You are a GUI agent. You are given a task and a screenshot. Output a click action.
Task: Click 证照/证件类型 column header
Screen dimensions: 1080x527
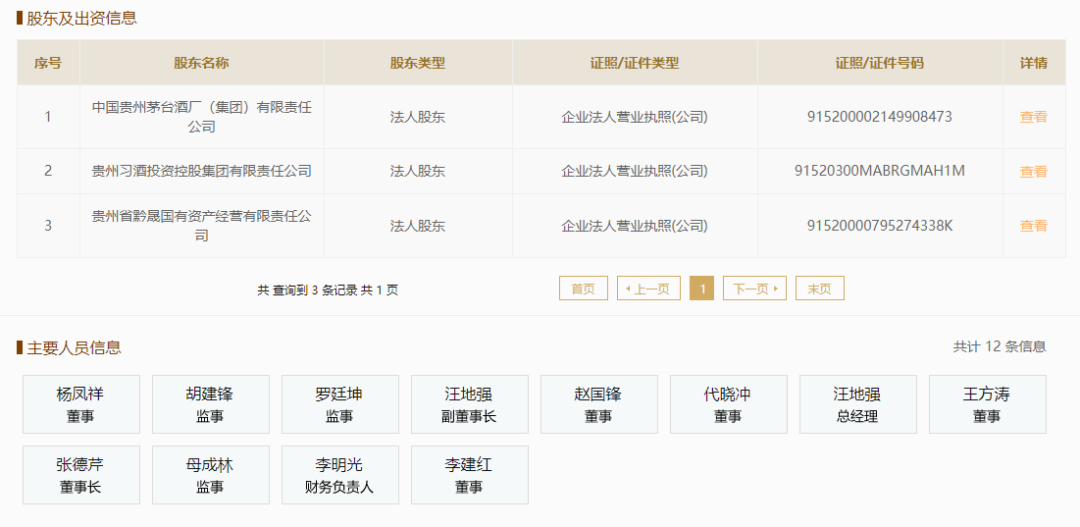[x=635, y=63]
